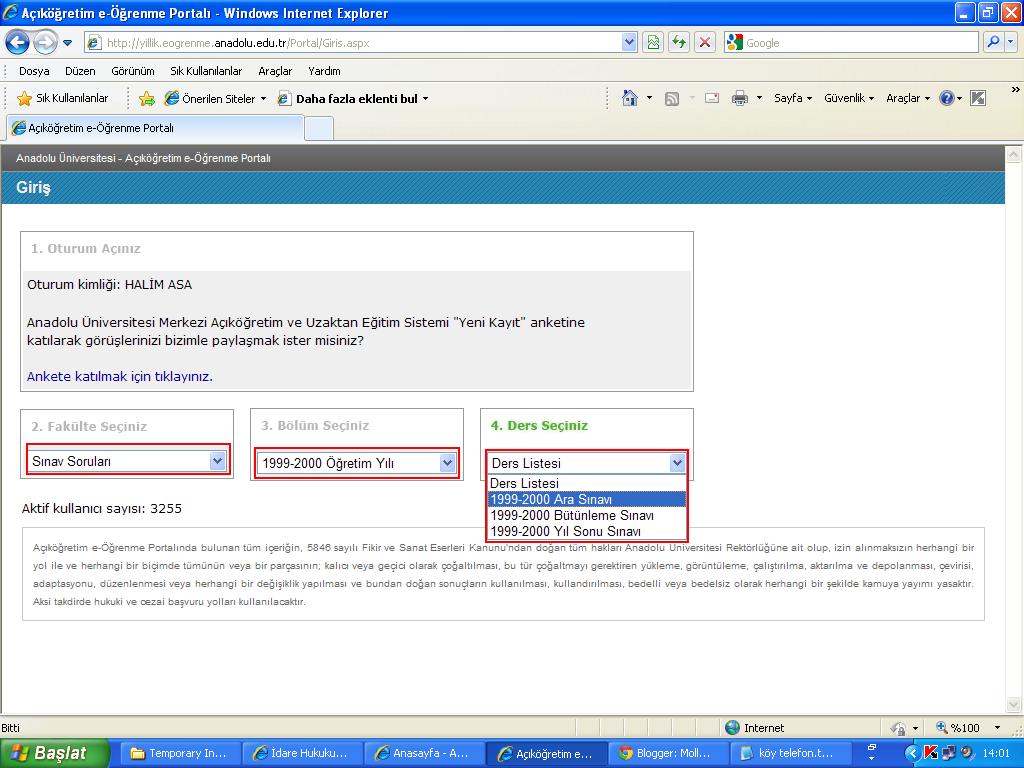
Task: Open the %100 zoom level control
Action: [968, 728]
